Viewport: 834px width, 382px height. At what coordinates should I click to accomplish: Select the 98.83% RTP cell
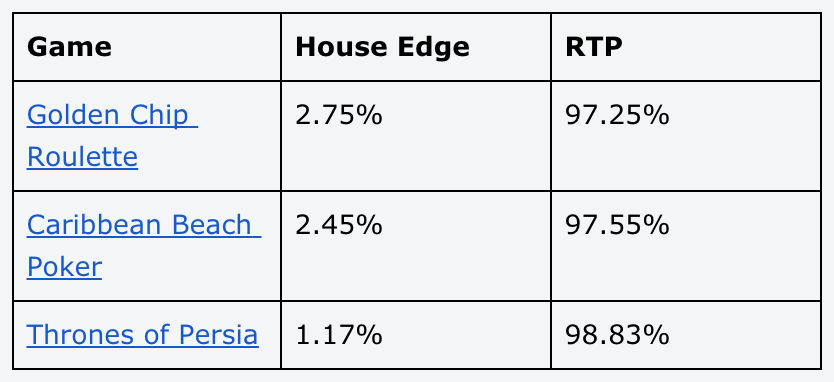pos(686,335)
